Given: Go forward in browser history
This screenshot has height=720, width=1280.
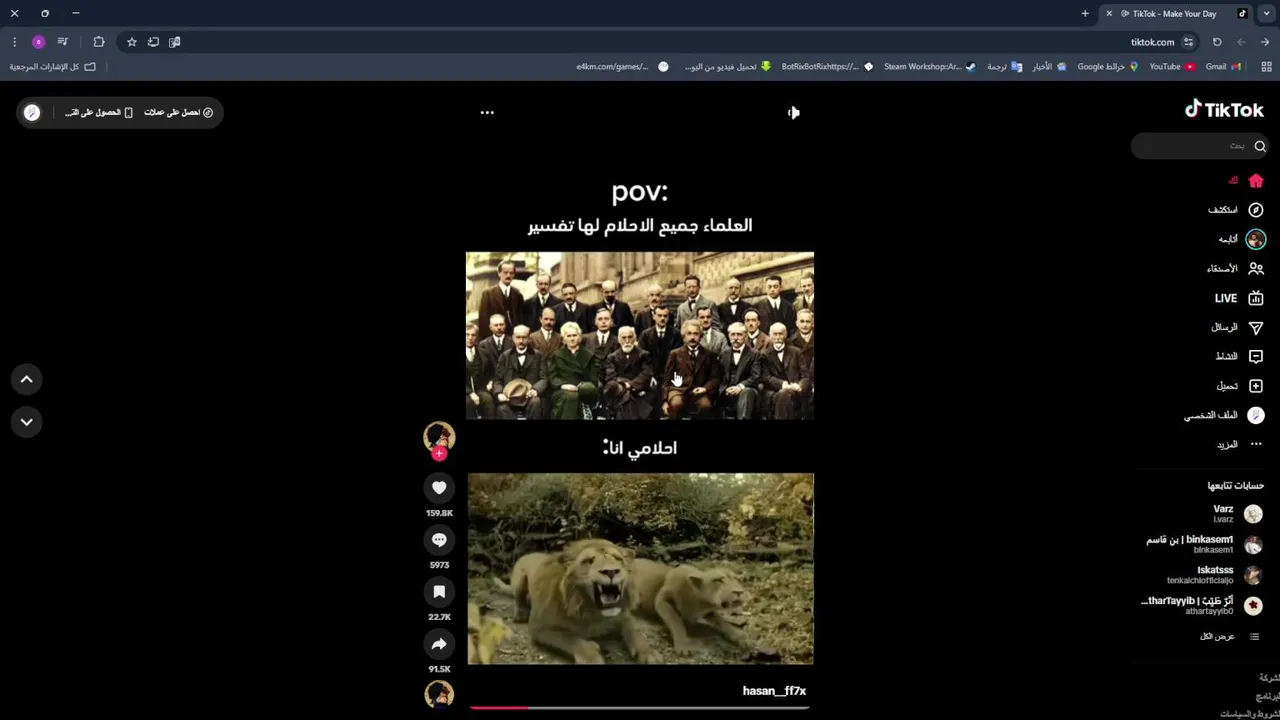Looking at the screenshot, I should click(1241, 42).
